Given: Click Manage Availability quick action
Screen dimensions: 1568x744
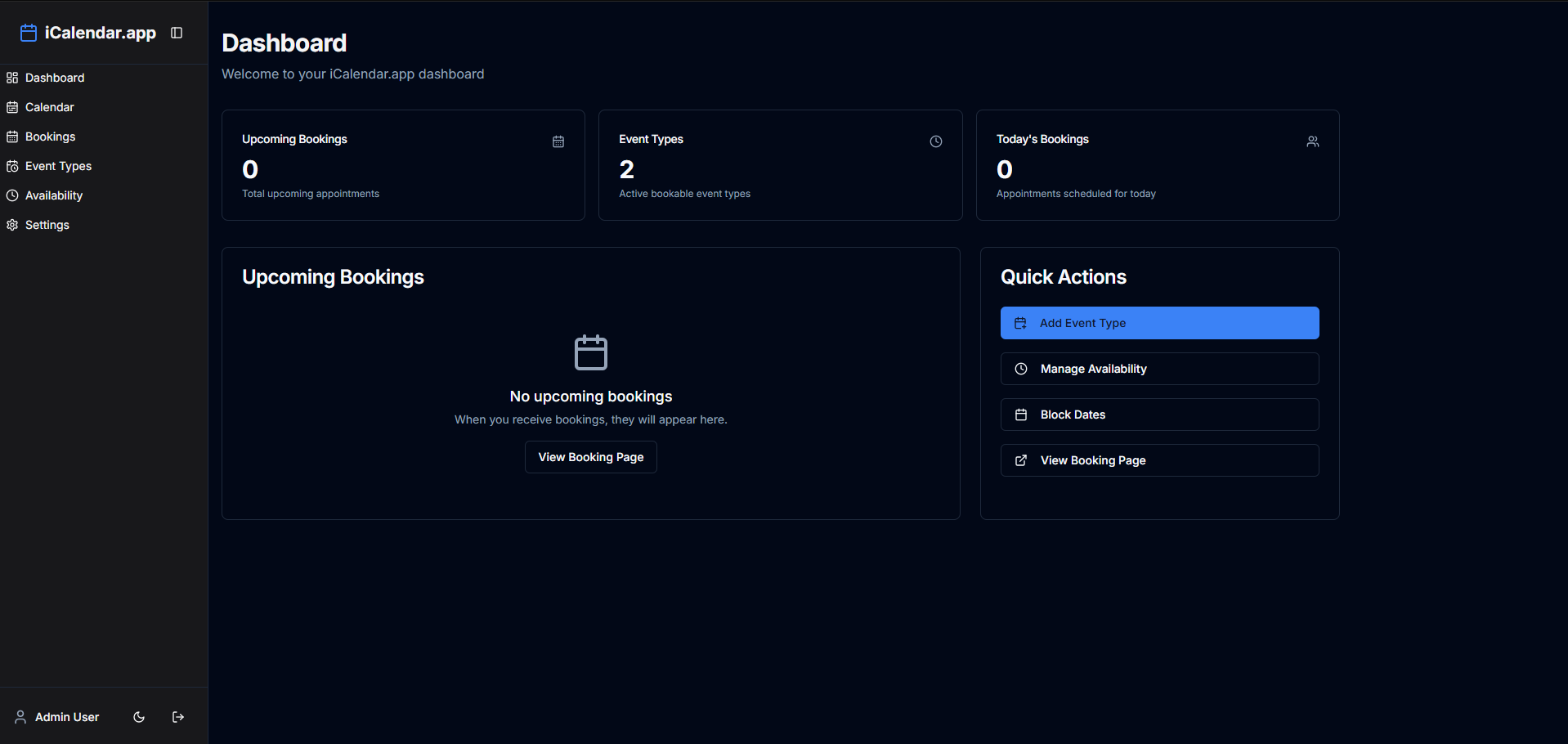Looking at the screenshot, I should point(1159,369).
